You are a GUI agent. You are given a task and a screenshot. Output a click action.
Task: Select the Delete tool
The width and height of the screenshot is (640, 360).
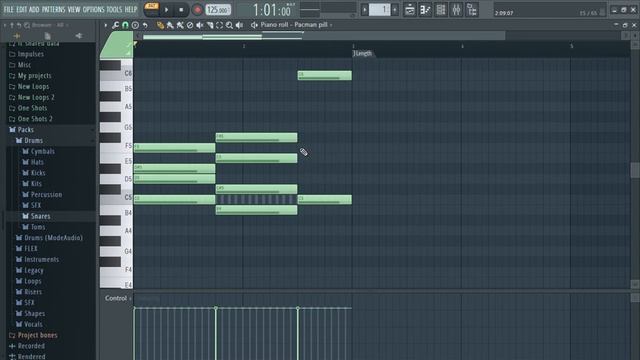[190, 25]
